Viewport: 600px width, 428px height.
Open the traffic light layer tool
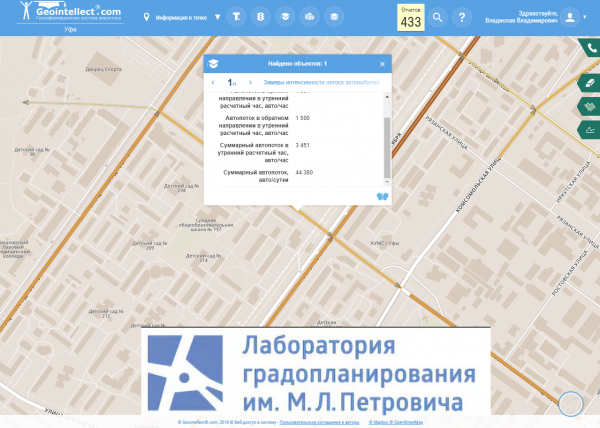coord(261,17)
